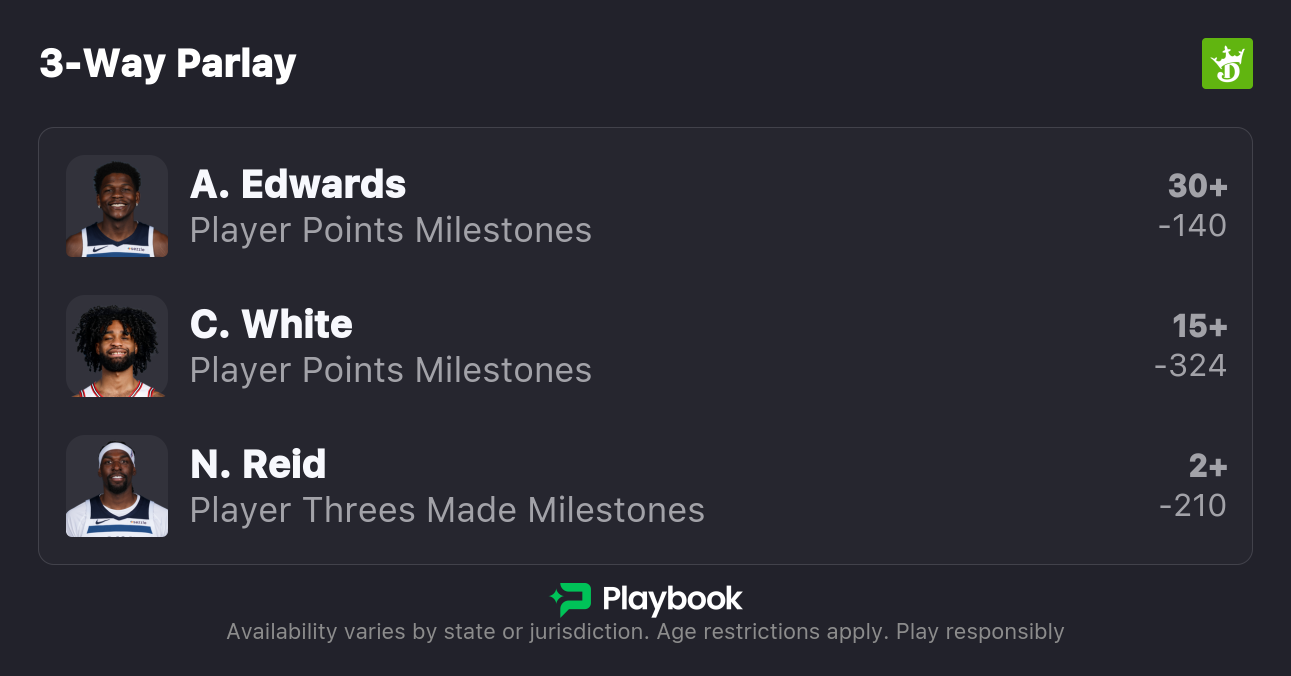Click Player Points Milestones under C. White
The image size is (1291, 676).
[391, 371]
